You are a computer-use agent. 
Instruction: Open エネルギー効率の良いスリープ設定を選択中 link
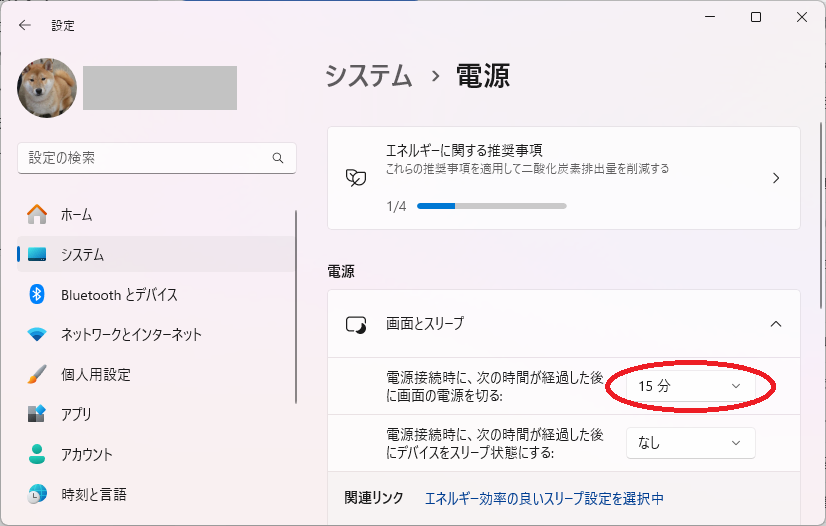544,498
